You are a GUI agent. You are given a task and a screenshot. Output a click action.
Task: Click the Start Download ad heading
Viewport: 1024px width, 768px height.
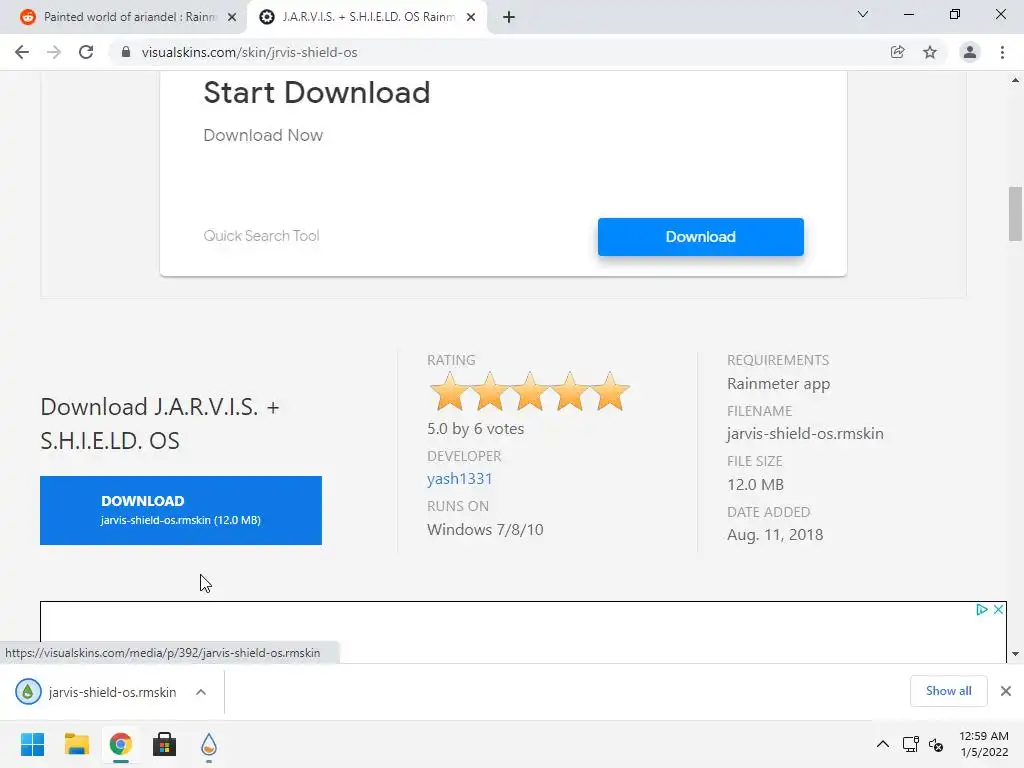pos(317,93)
